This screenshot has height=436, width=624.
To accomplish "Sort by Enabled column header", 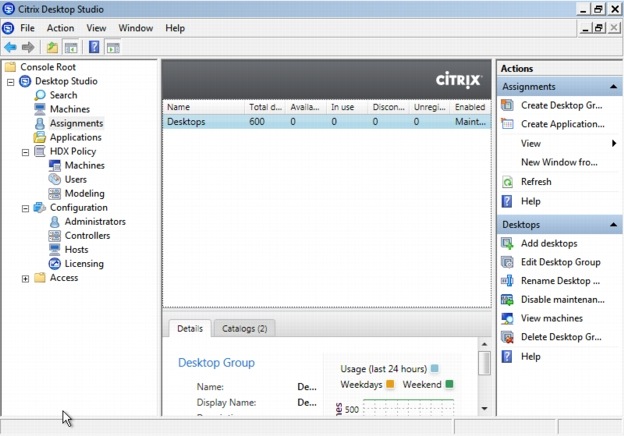I will [470, 107].
